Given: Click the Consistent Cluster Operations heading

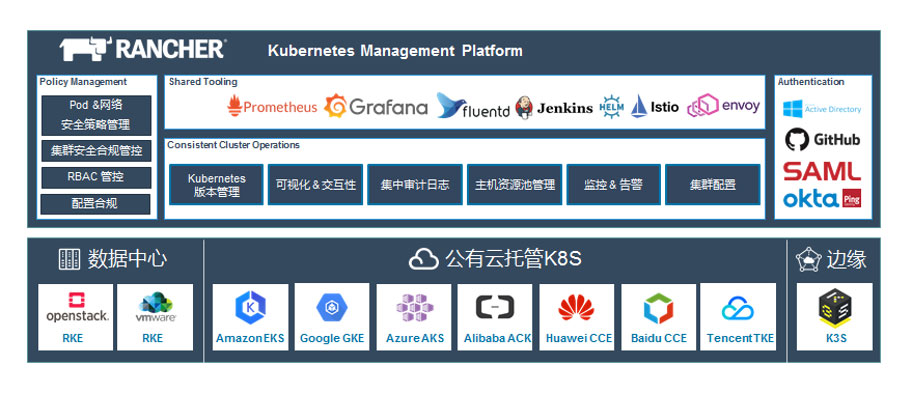Looking at the screenshot, I should pyautogui.click(x=234, y=145).
